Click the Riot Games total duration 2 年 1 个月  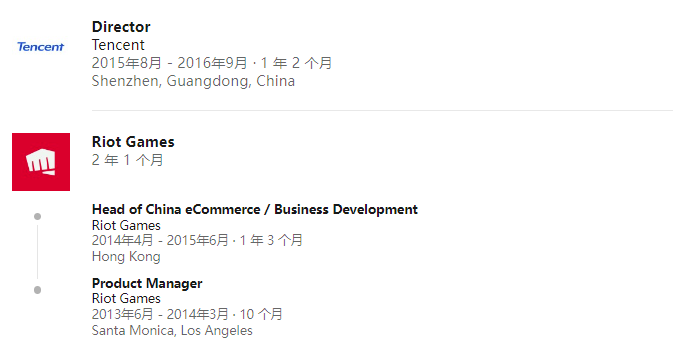[127, 160]
